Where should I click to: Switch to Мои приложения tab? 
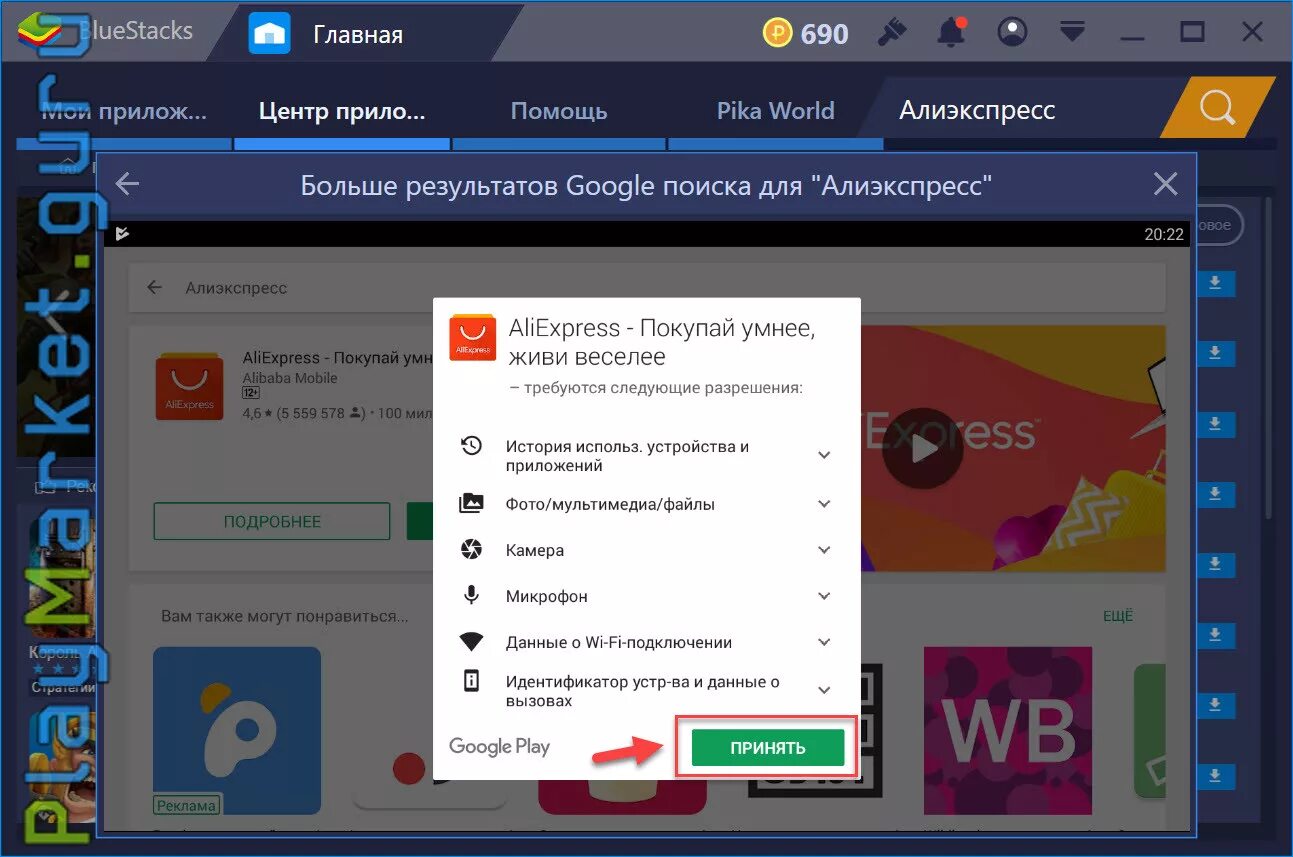coord(125,111)
